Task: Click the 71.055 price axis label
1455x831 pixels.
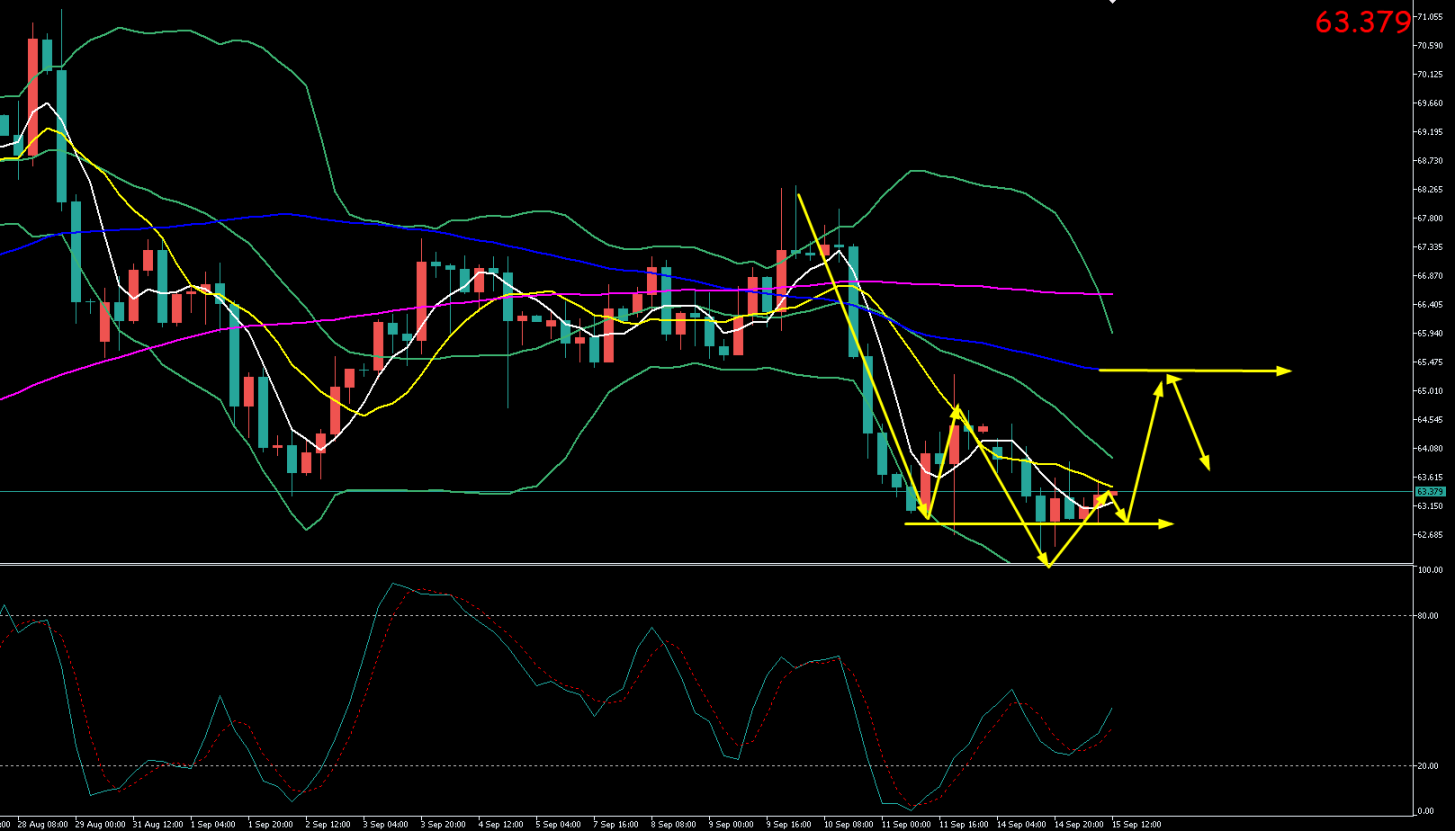Action: click(1429, 16)
